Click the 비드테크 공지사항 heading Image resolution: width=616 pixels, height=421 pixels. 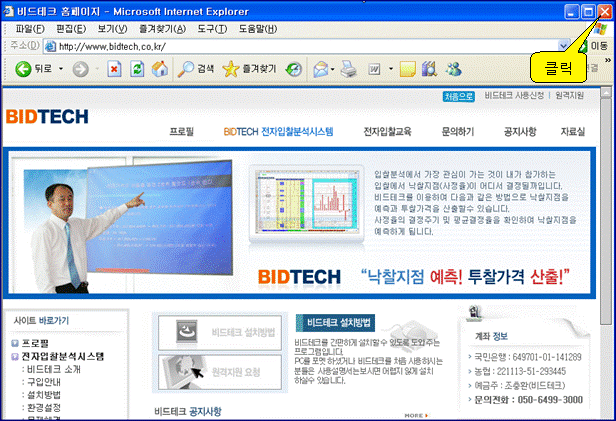point(188,412)
